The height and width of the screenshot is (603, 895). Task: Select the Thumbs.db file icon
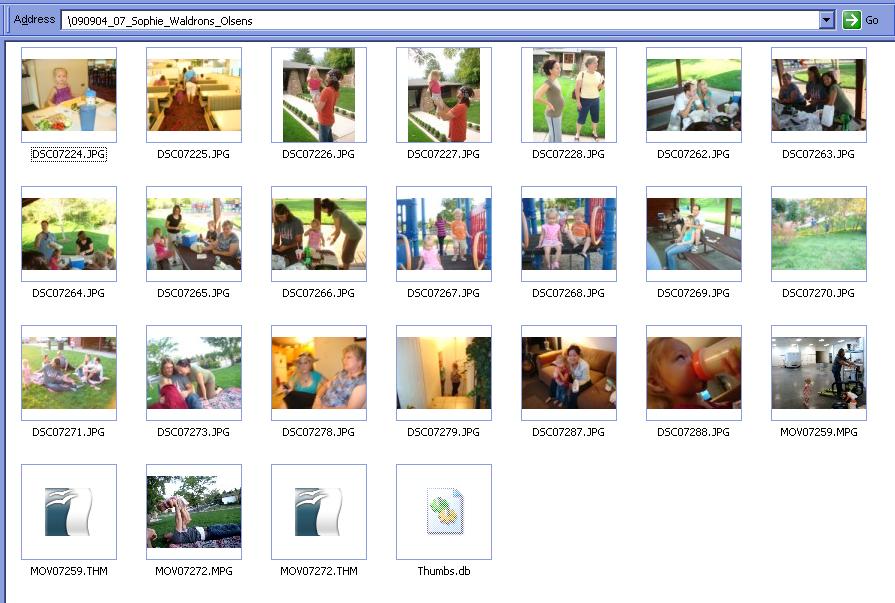[444, 512]
